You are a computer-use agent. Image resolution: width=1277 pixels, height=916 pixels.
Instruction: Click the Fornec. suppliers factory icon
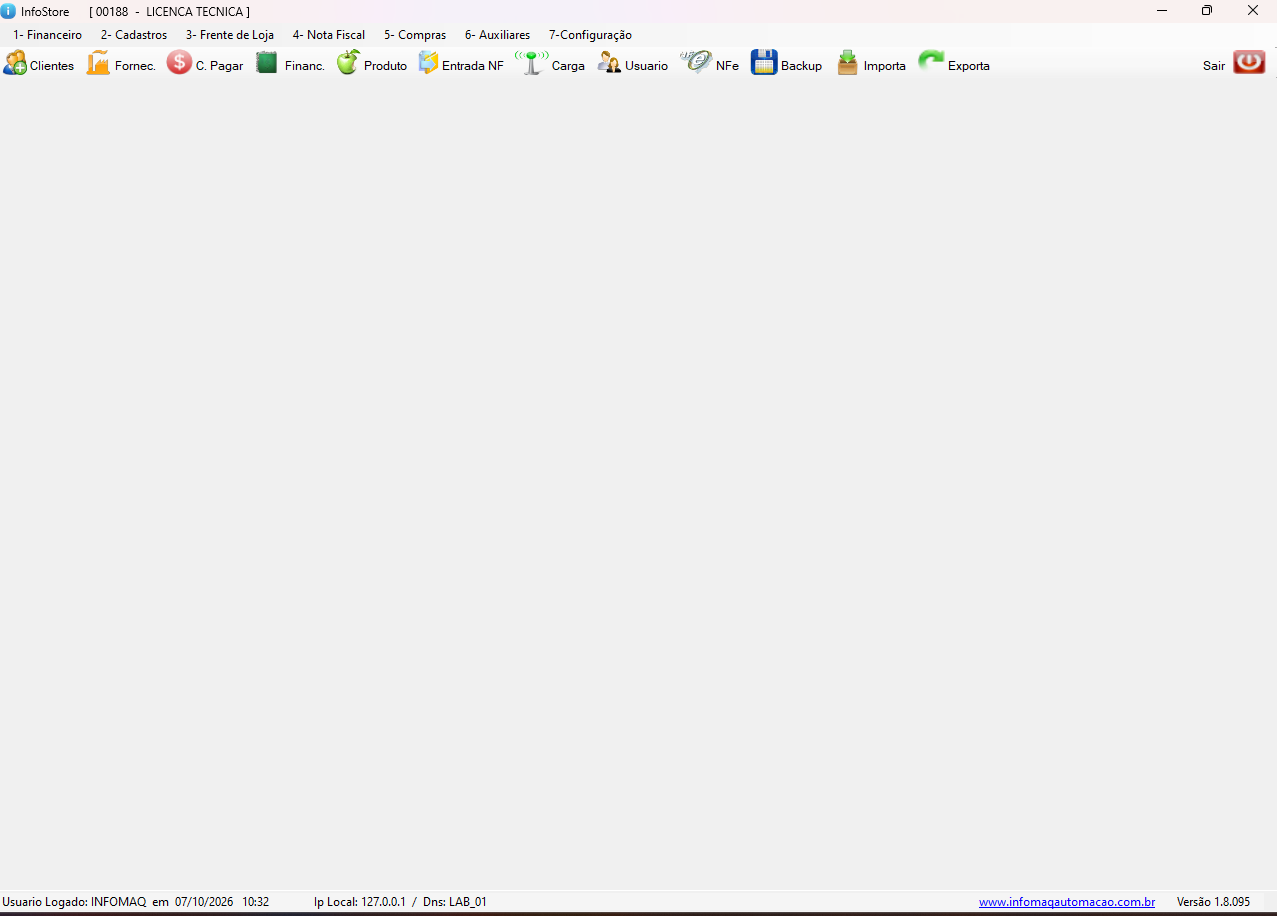tap(98, 63)
